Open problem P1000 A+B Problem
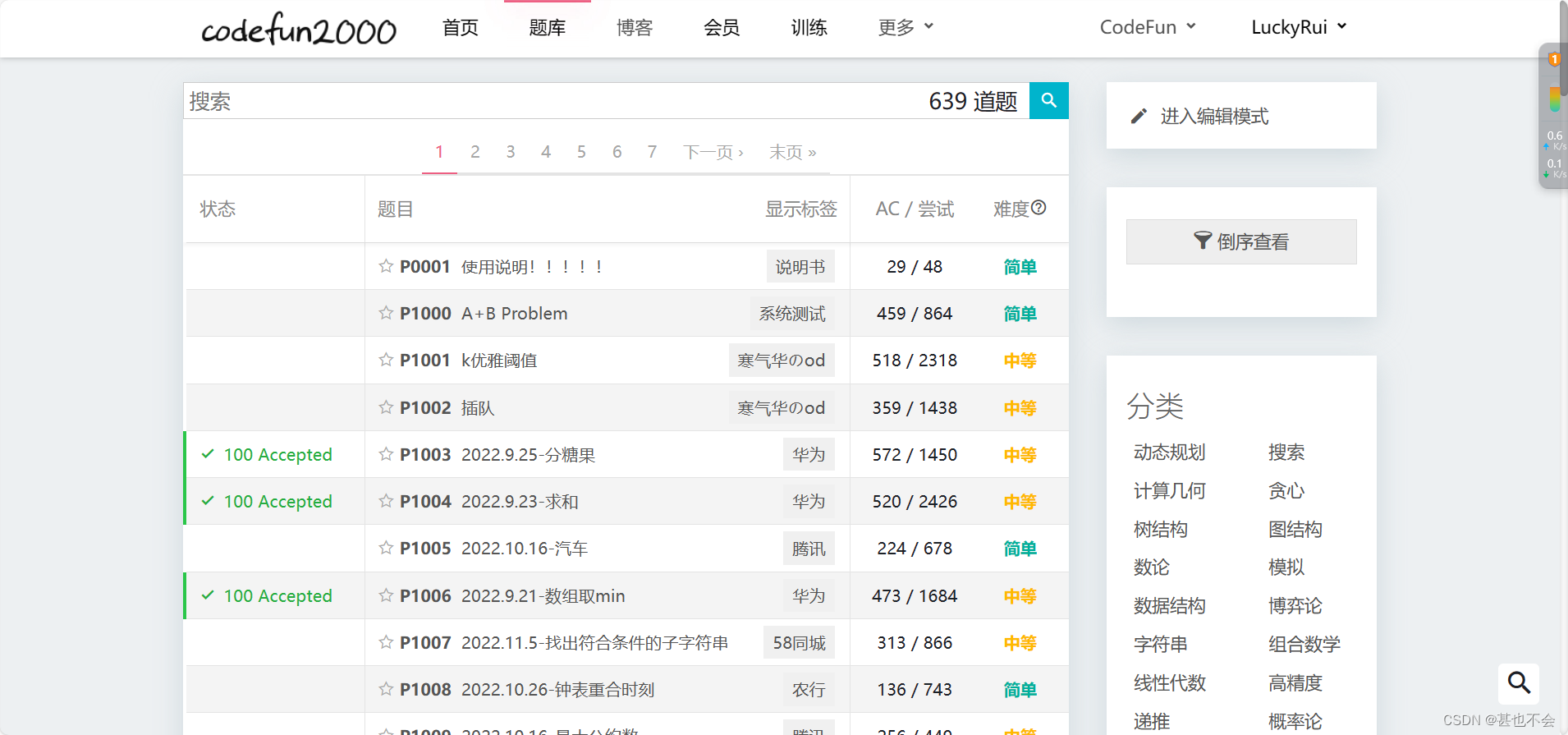 coord(484,313)
